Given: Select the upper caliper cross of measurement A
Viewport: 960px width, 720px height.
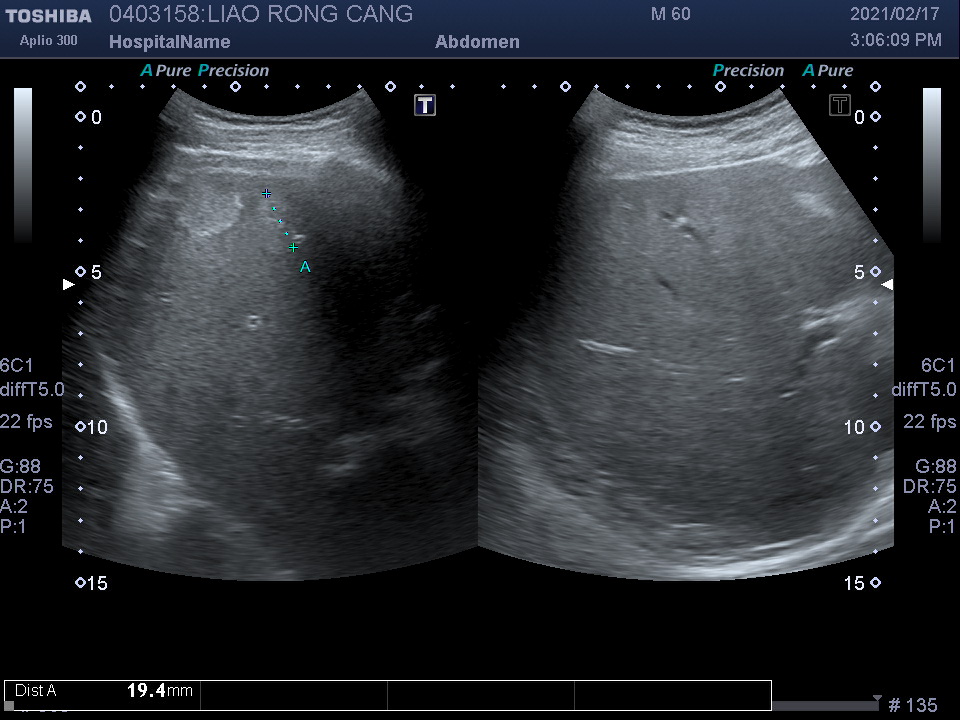Looking at the screenshot, I should (266, 192).
